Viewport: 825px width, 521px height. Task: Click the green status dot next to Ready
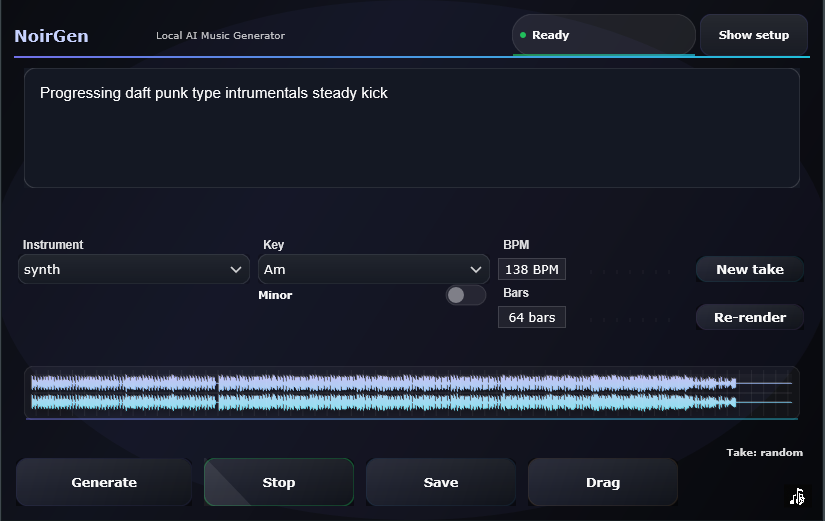[x=523, y=35]
